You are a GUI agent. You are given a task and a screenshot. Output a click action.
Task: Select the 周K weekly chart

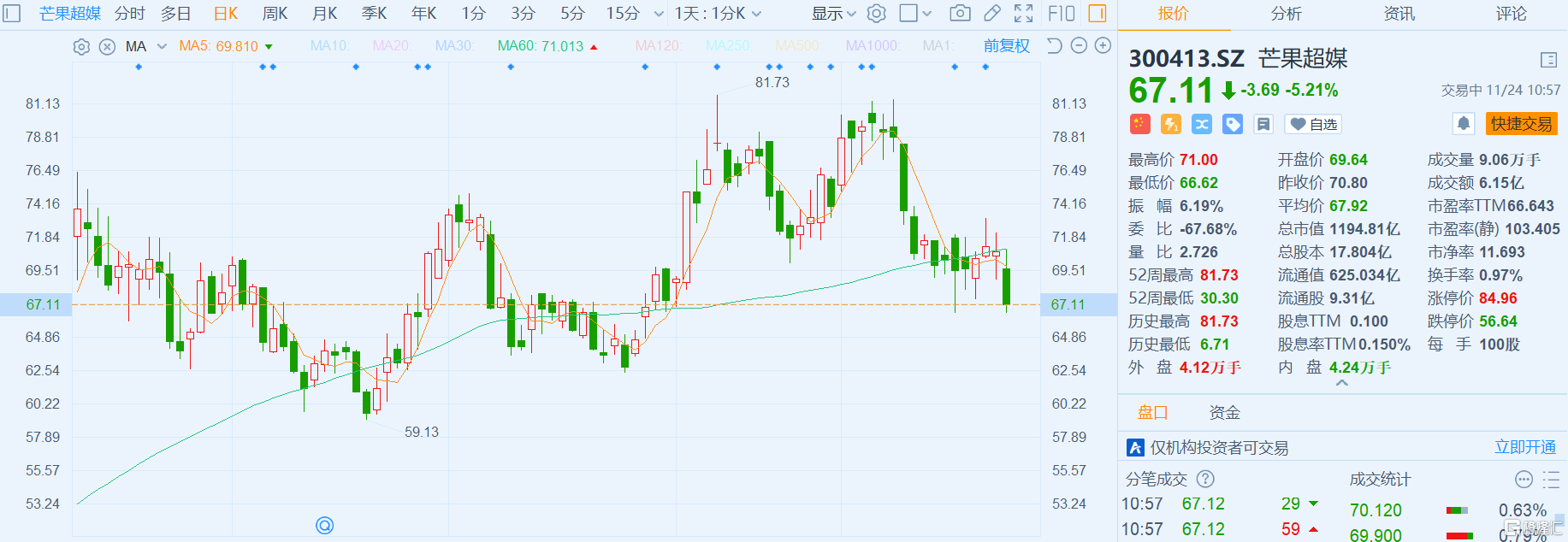coord(275,14)
